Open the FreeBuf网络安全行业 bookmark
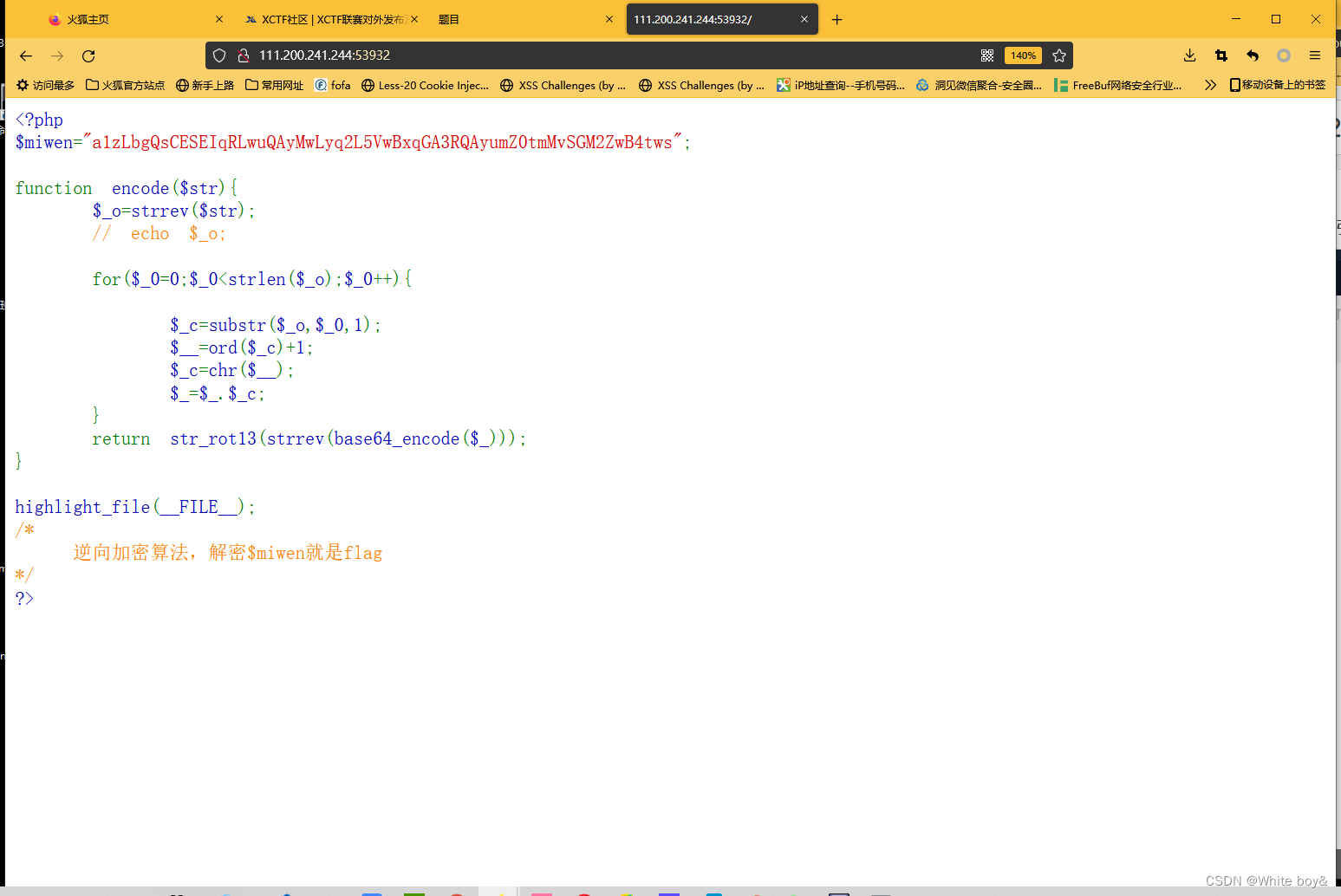Screen dimensions: 1341x896 tap(1117, 85)
